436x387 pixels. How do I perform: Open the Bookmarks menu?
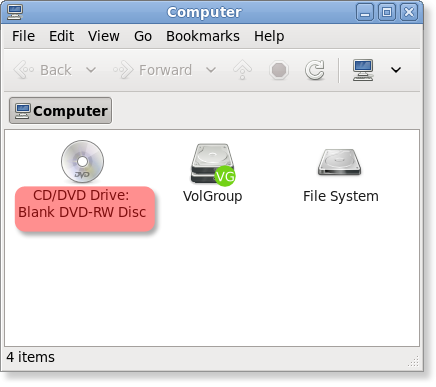click(203, 36)
